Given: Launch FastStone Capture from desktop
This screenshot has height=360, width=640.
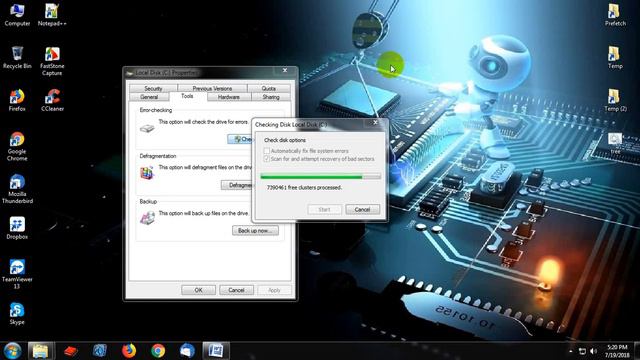Looking at the screenshot, I should click(x=52, y=61).
